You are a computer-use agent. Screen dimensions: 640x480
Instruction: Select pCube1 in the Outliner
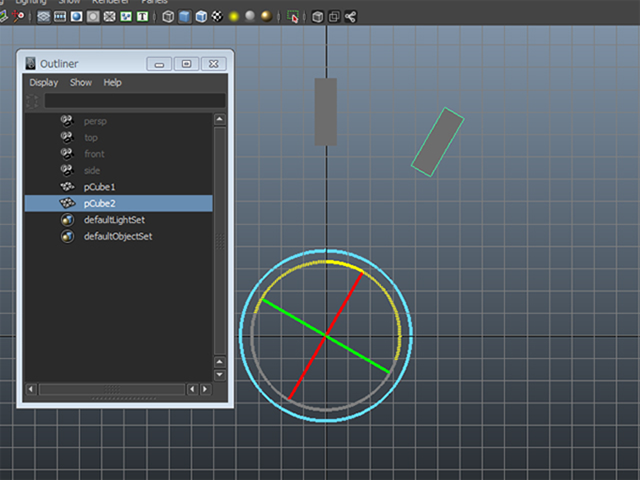tap(118, 187)
